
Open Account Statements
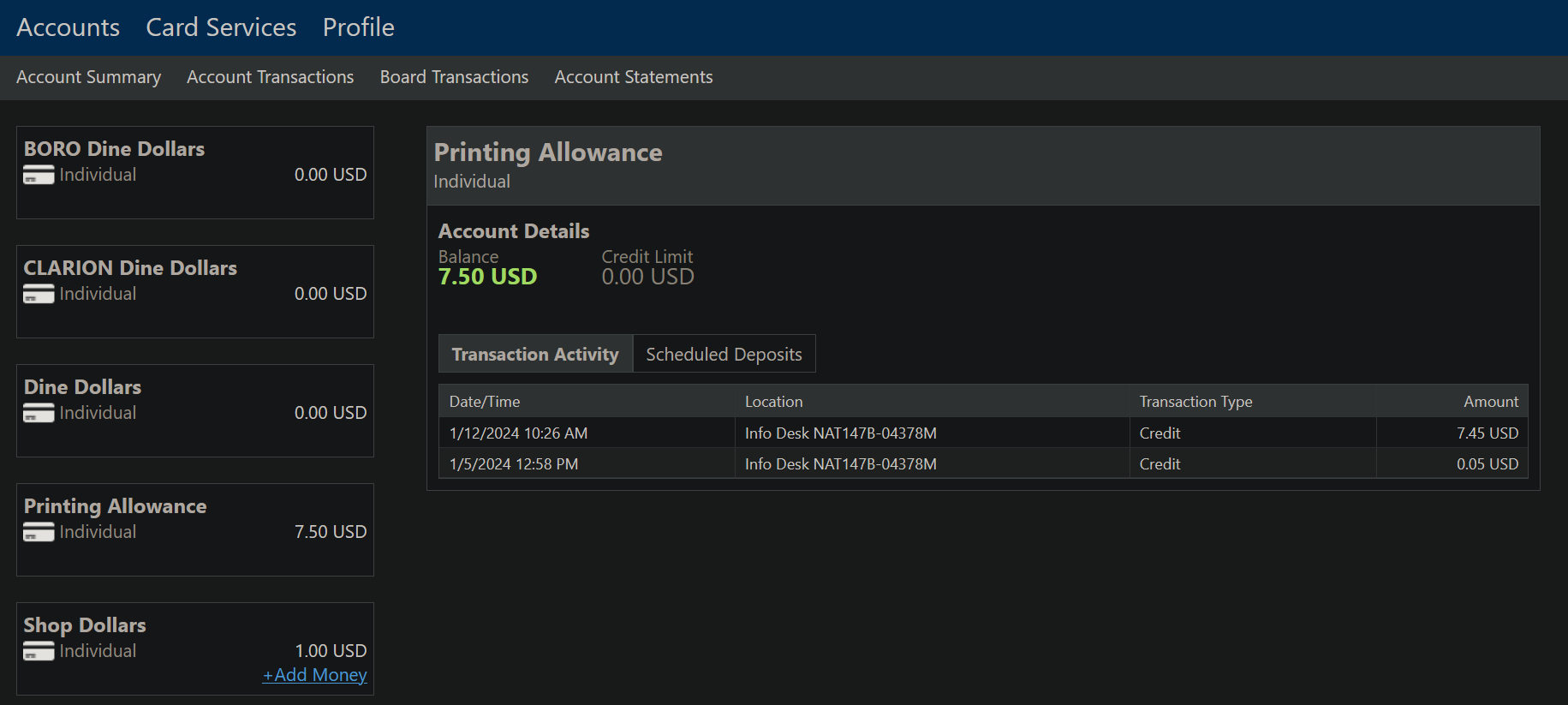click(634, 77)
